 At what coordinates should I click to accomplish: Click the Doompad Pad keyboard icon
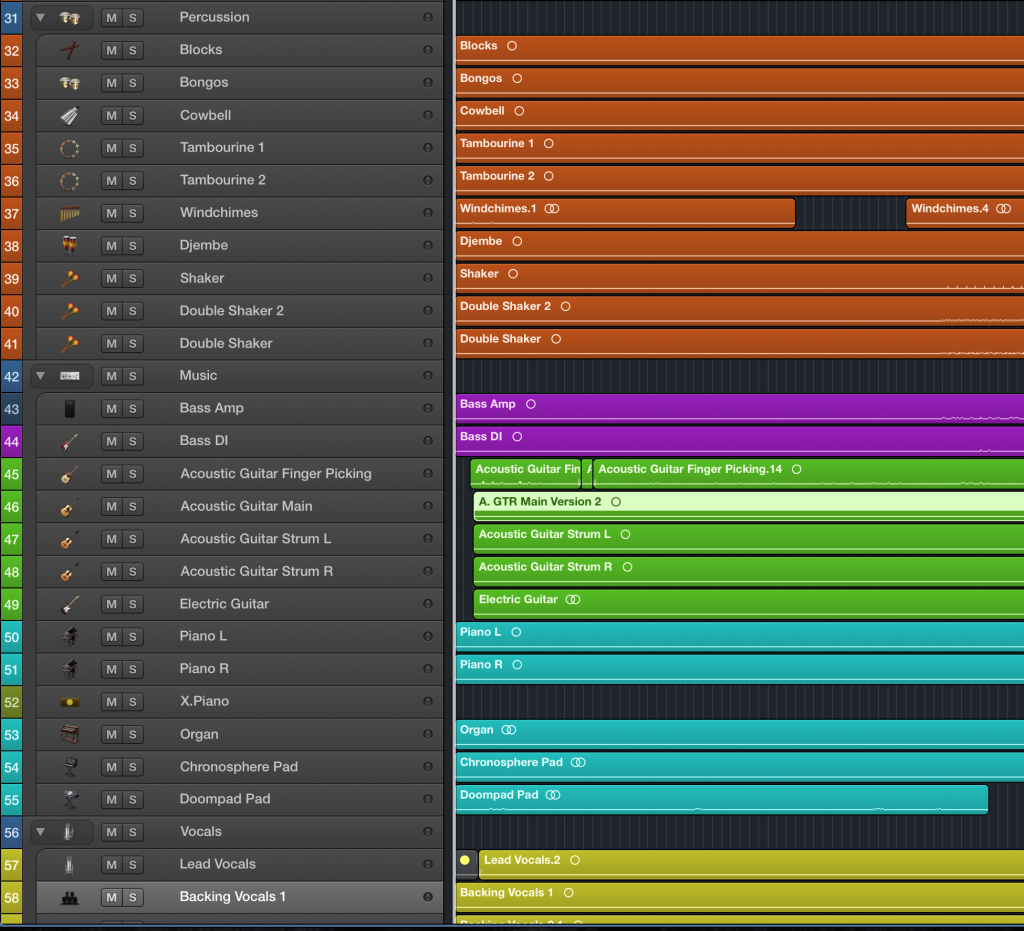click(70, 799)
